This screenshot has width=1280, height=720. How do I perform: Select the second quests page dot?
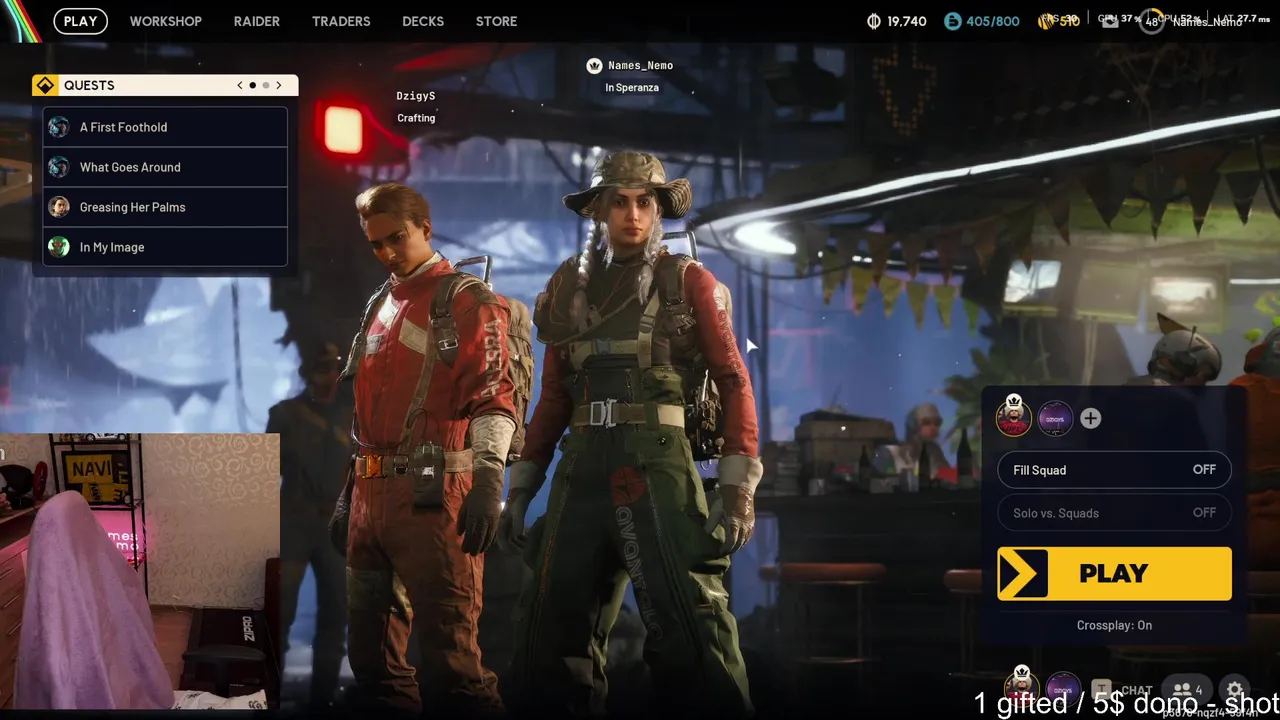(x=266, y=85)
